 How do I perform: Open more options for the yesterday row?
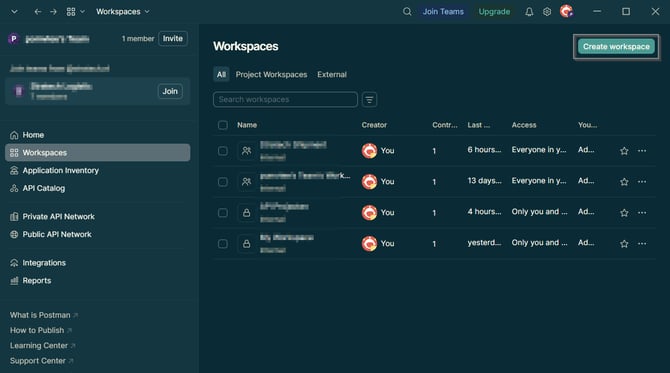coord(642,244)
